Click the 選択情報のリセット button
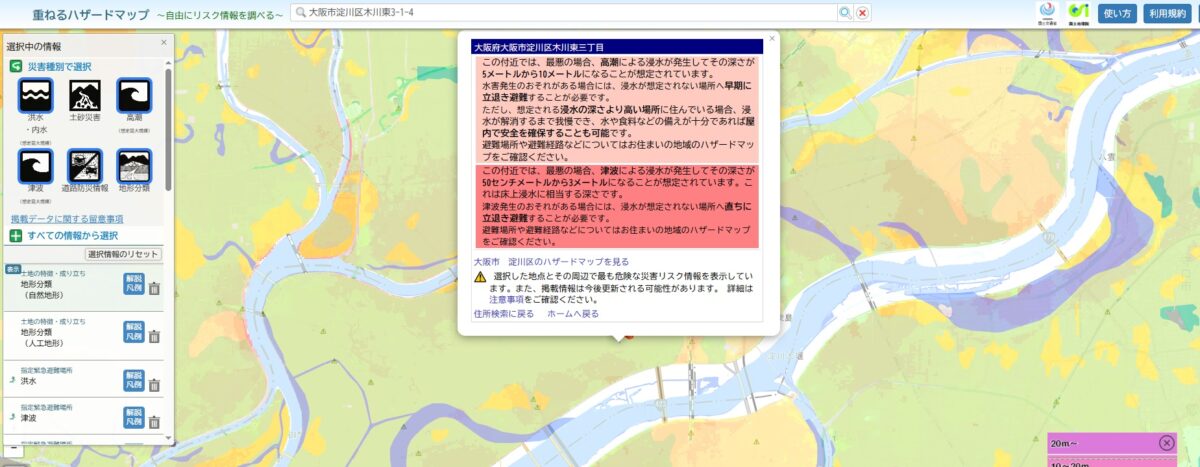The height and width of the screenshot is (467, 1200). (x=124, y=254)
